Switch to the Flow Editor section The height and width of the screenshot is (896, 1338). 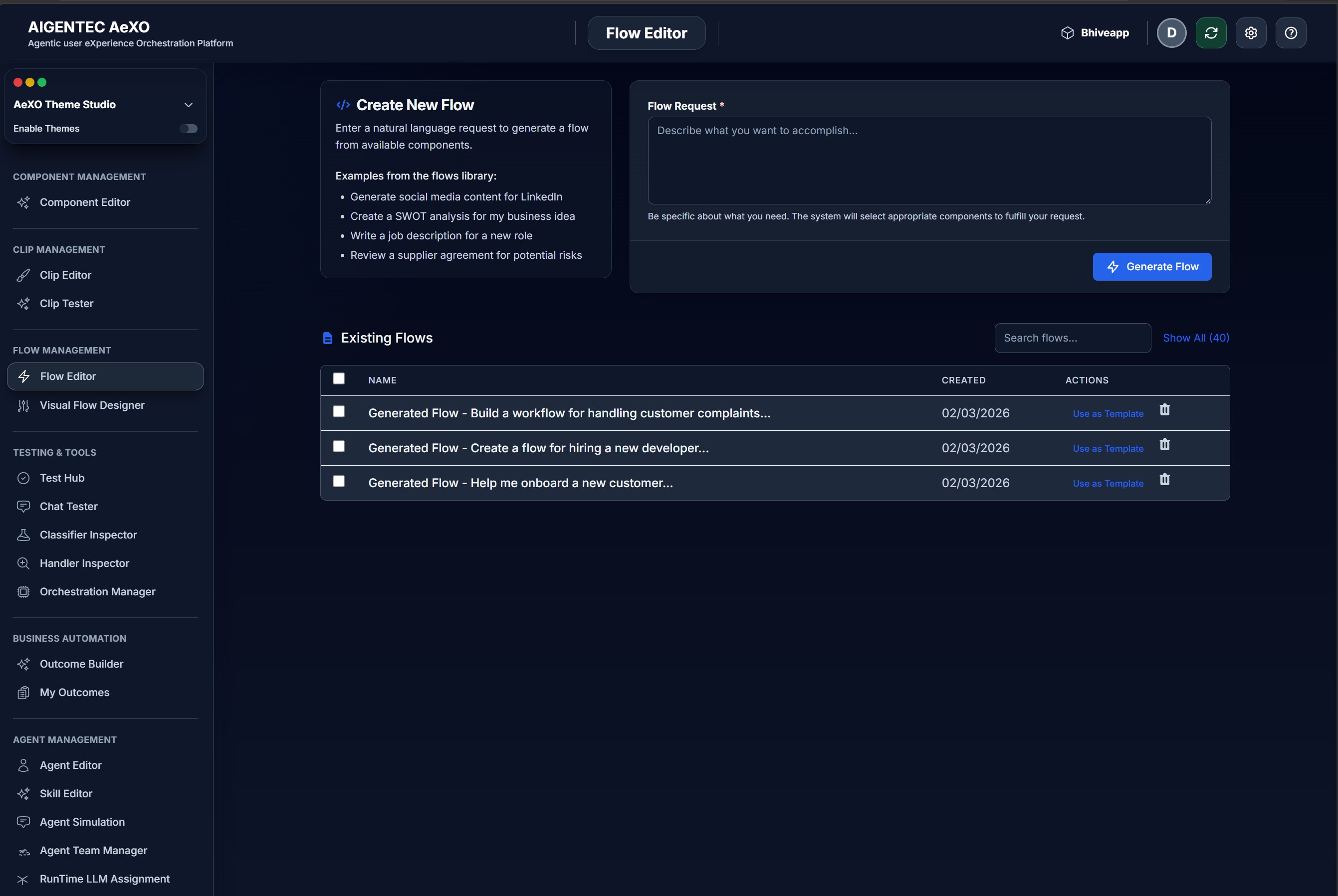[67, 376]
